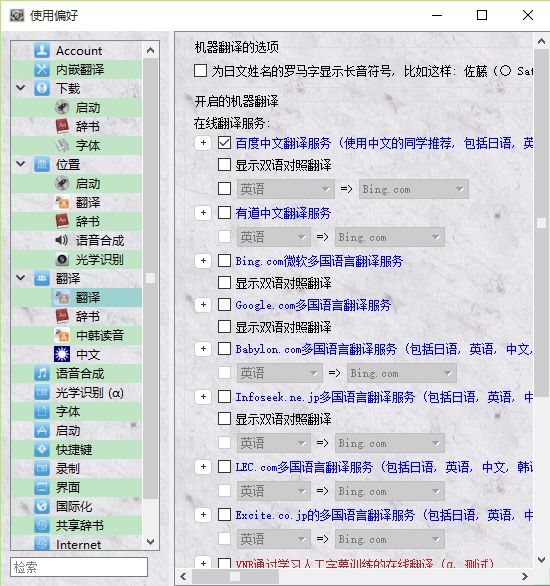
Task: Click the 辞书 book icon under 位置
Action: coord(62,221)
